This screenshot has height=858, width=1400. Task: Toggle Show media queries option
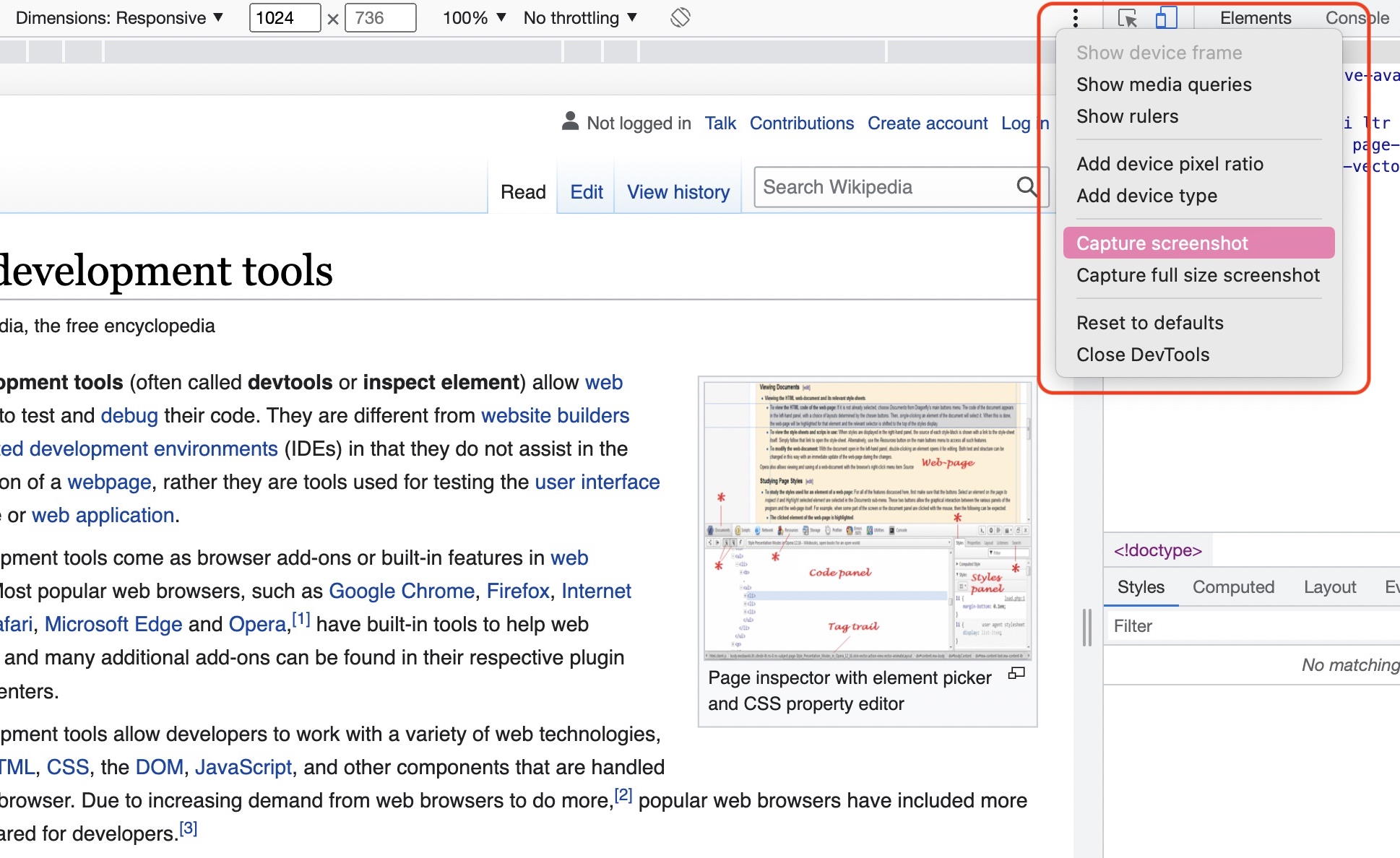[1163, 84]
